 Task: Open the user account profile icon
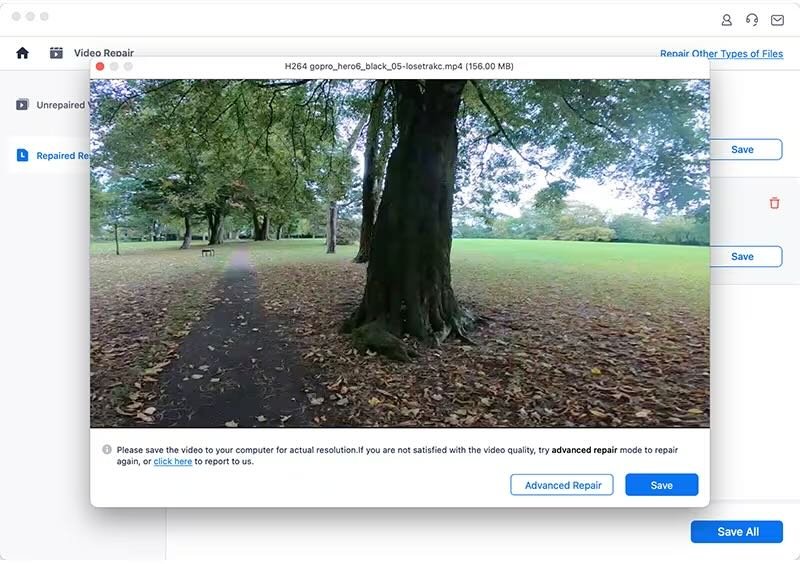[x=727, y=20]
